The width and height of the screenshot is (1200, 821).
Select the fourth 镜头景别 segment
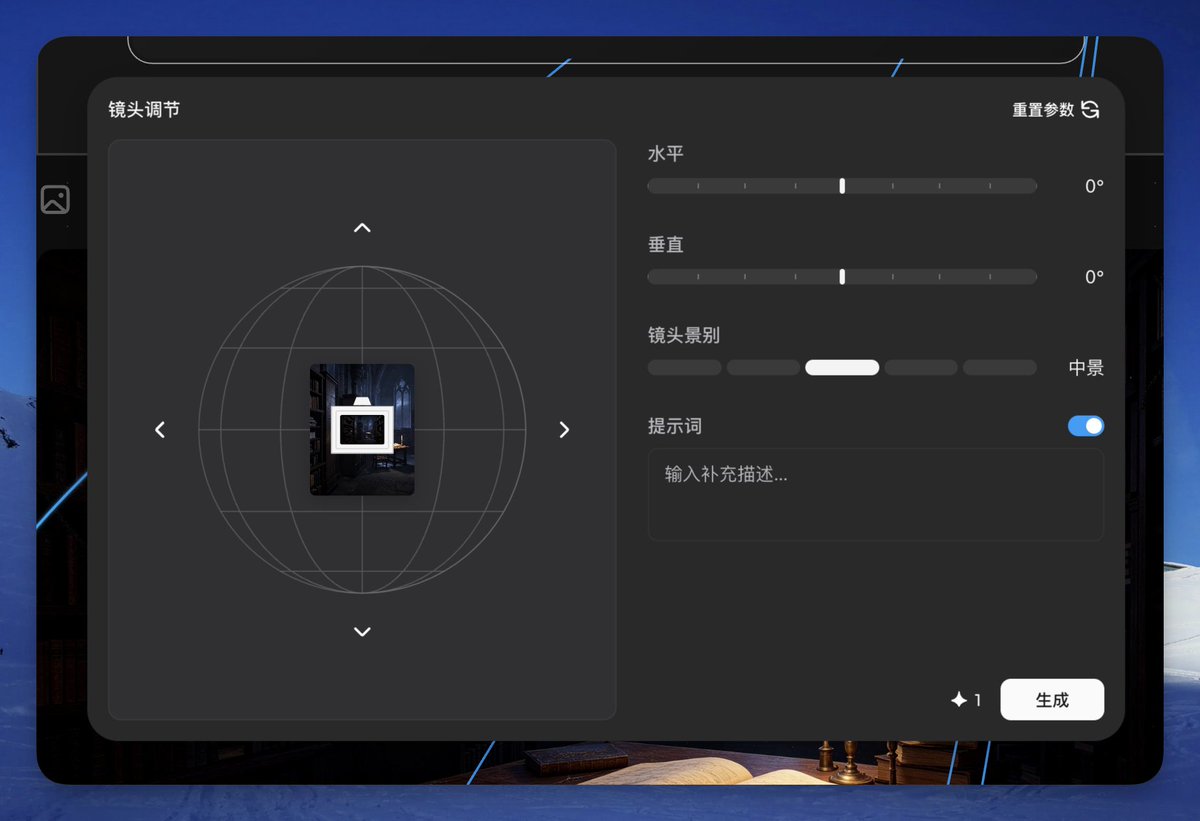(921, 368)
